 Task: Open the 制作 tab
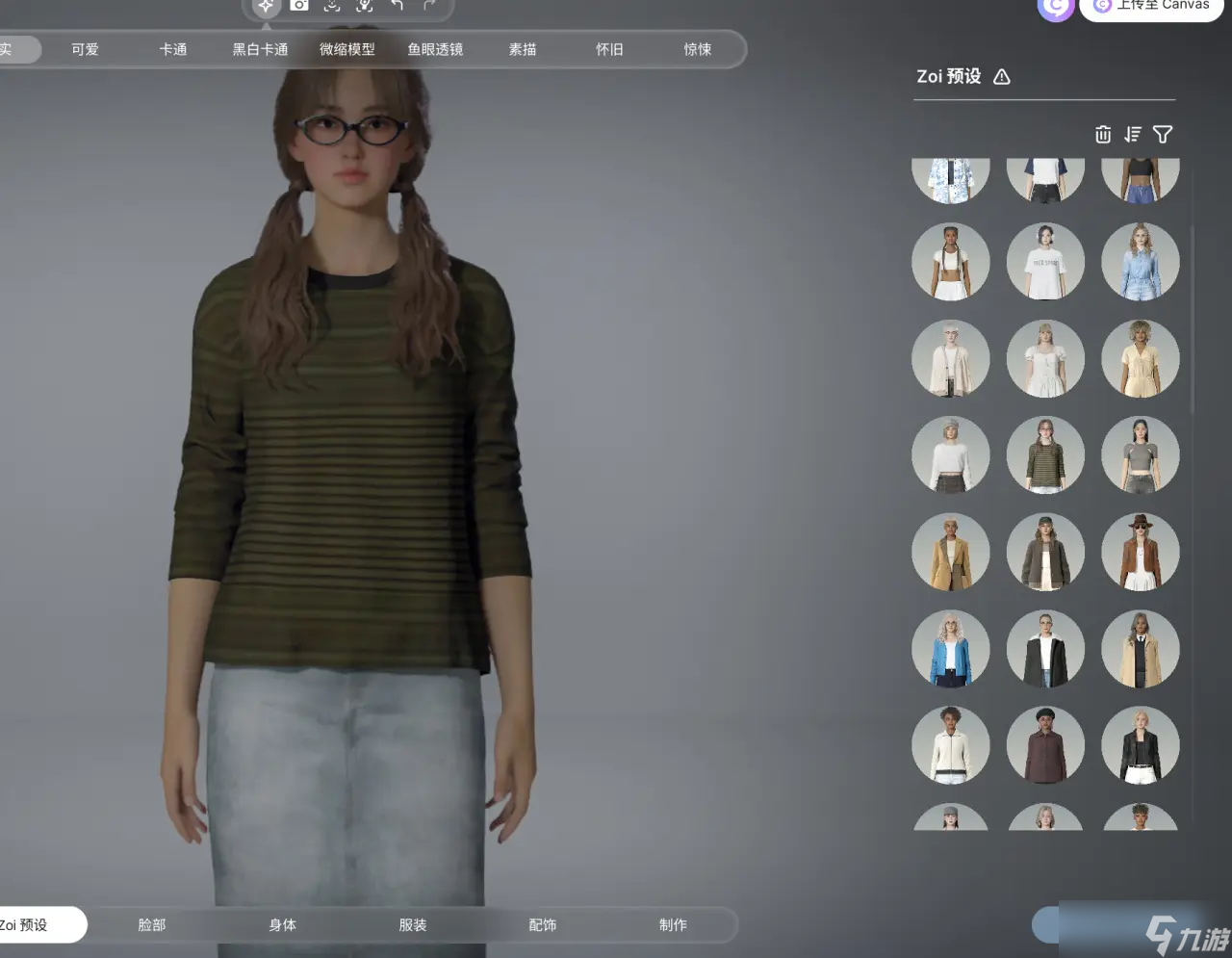[x=673, y=924]
